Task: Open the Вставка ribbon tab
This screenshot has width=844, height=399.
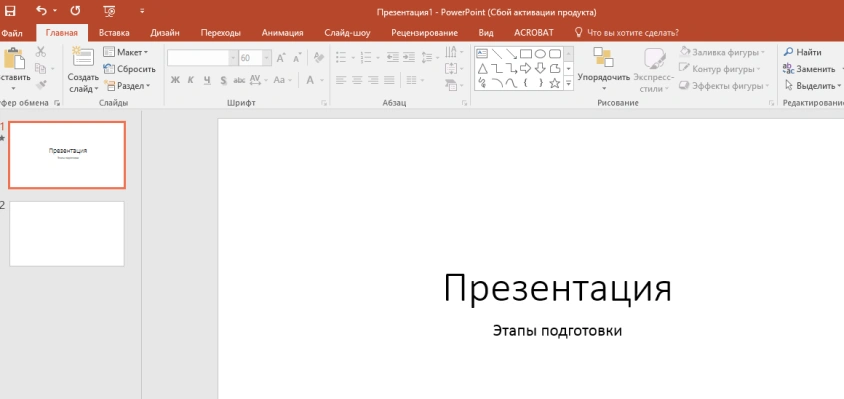Action: [x=114, y=33]
